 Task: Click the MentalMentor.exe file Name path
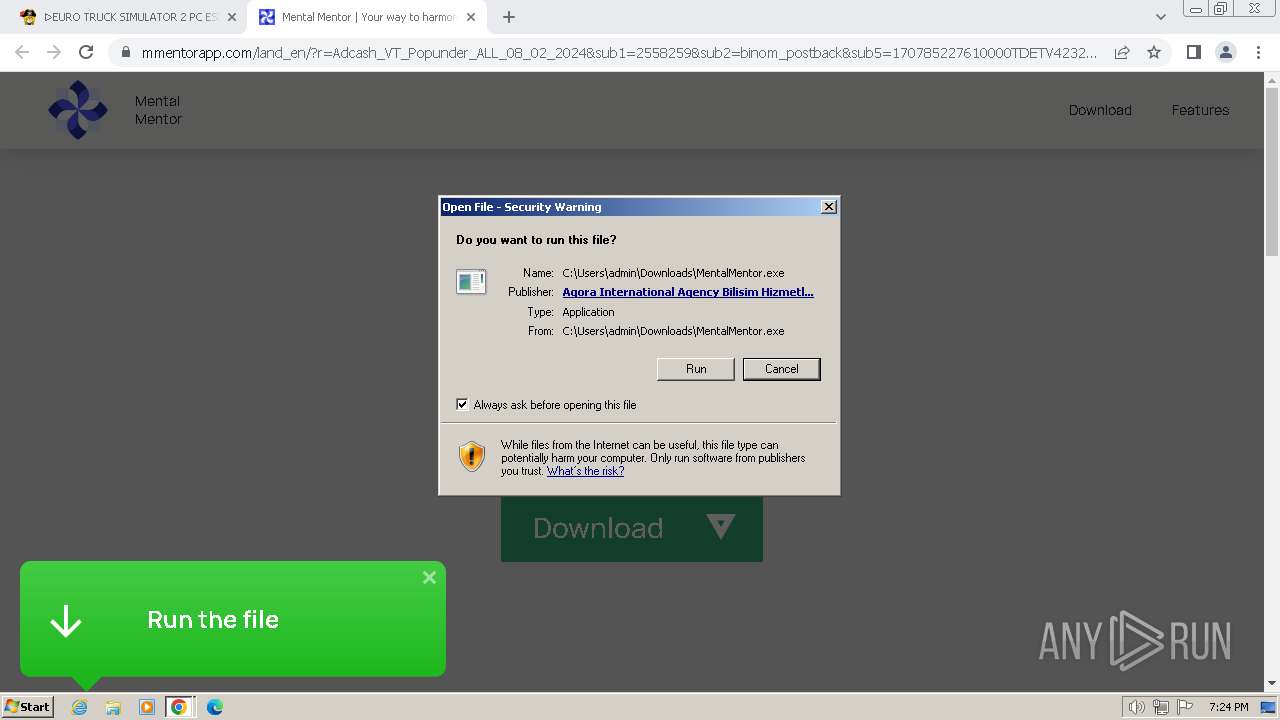pyautogui.click(x=673, y=273)
